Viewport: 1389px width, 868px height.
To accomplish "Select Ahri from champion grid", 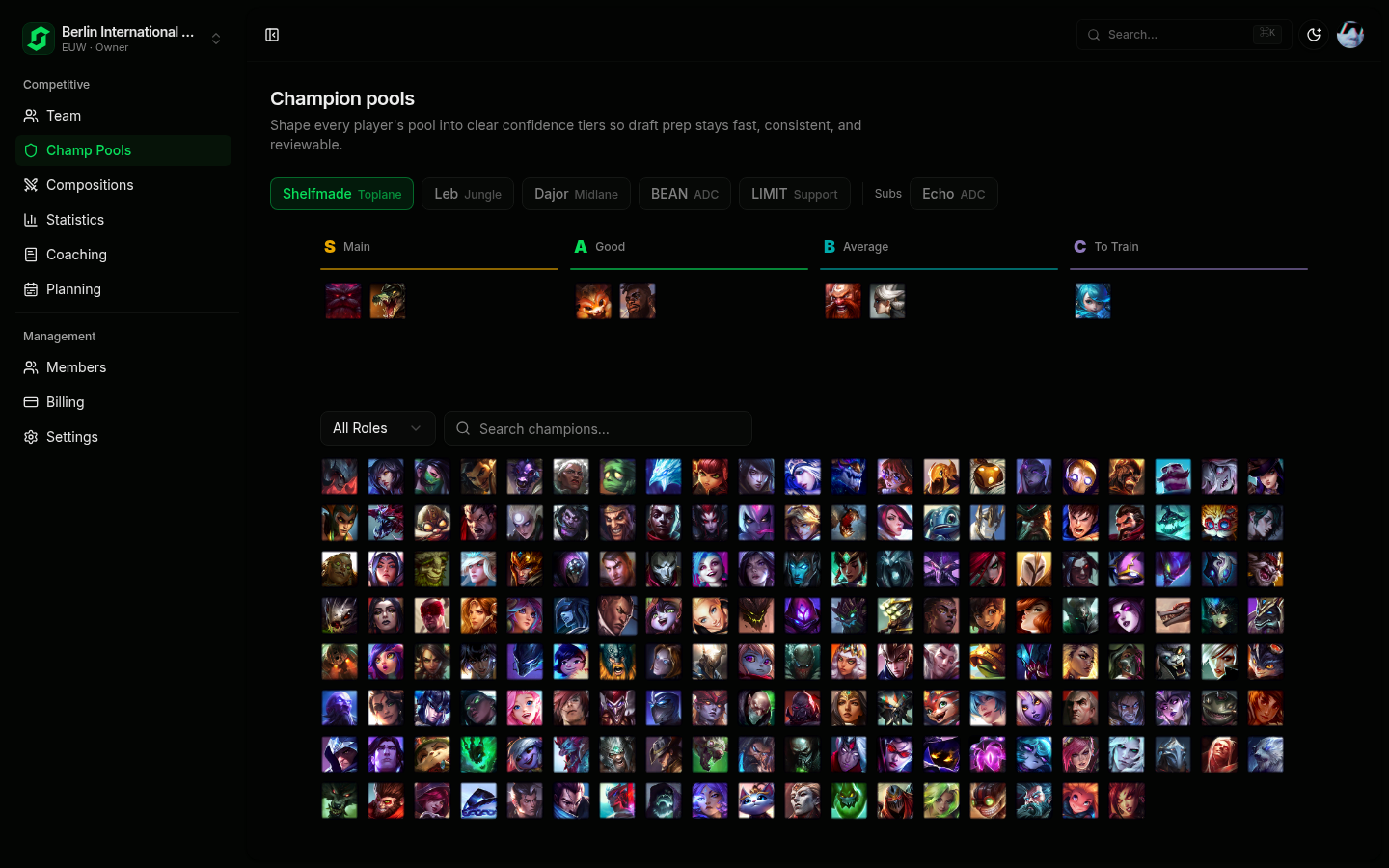I will (x=386, y=476).
